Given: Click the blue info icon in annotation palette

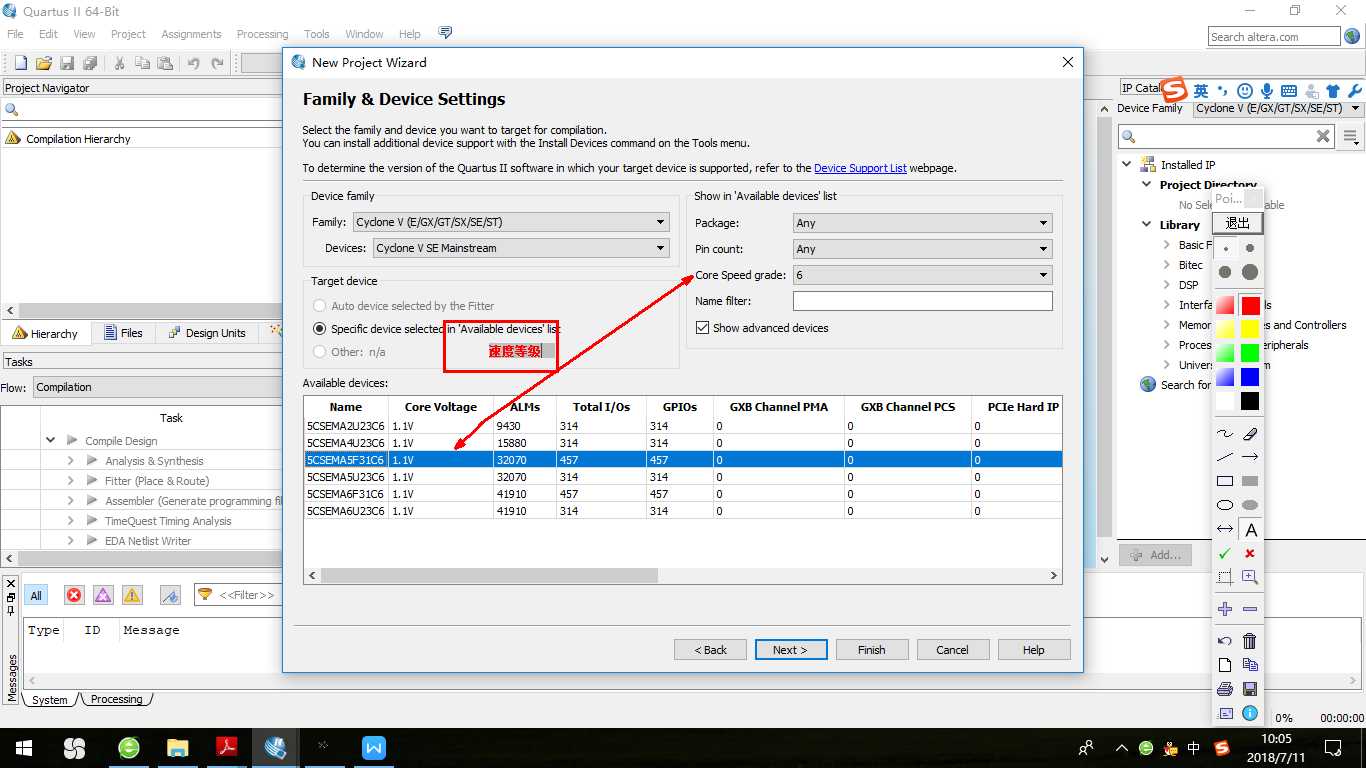Looking at the screenshot, I should 1250,713.
